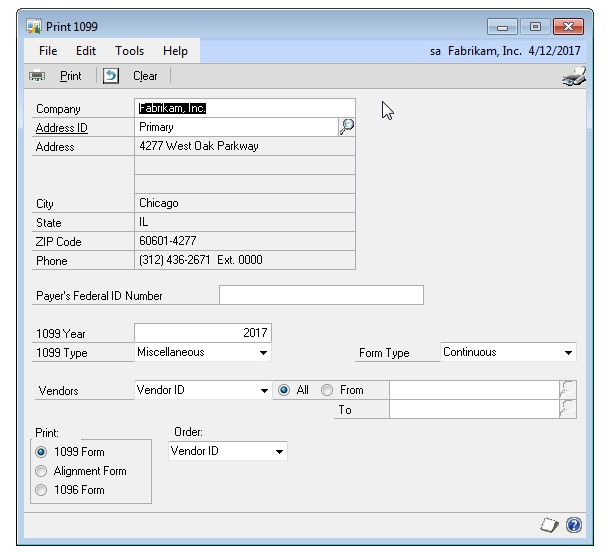Click the Company name field
The image size is (606, 552).
(245, 108)
